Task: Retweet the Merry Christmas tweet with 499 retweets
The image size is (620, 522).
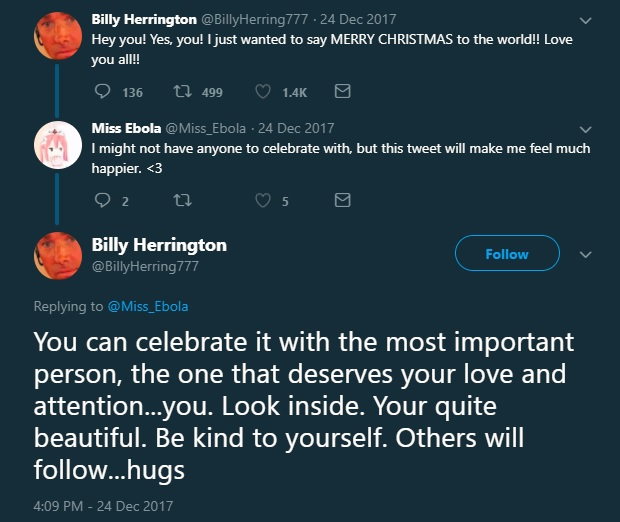Action: (183, 91)
